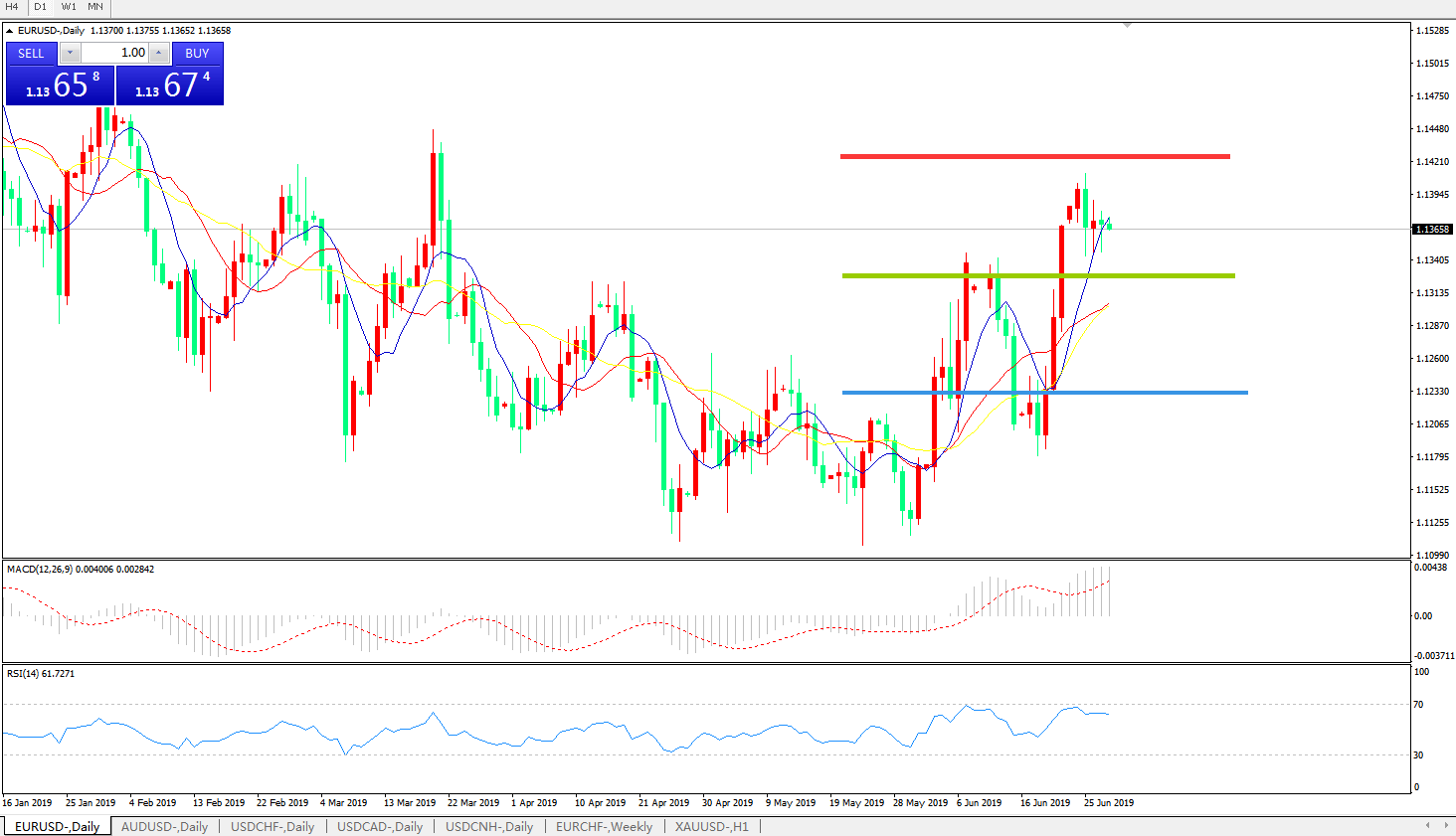Viewport: 1456px width, 836px height.
Task: Increase lot volume with up arrow
Action: [x=159, y=53]
